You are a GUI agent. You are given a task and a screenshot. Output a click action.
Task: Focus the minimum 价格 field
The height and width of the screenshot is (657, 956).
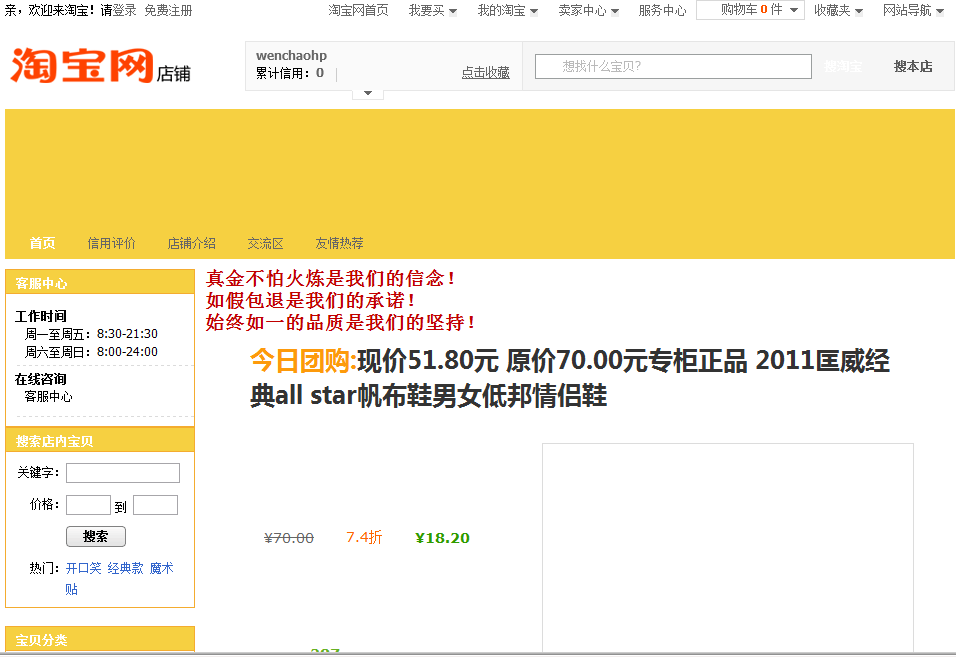pyautogui.click(x=88, y=505)
